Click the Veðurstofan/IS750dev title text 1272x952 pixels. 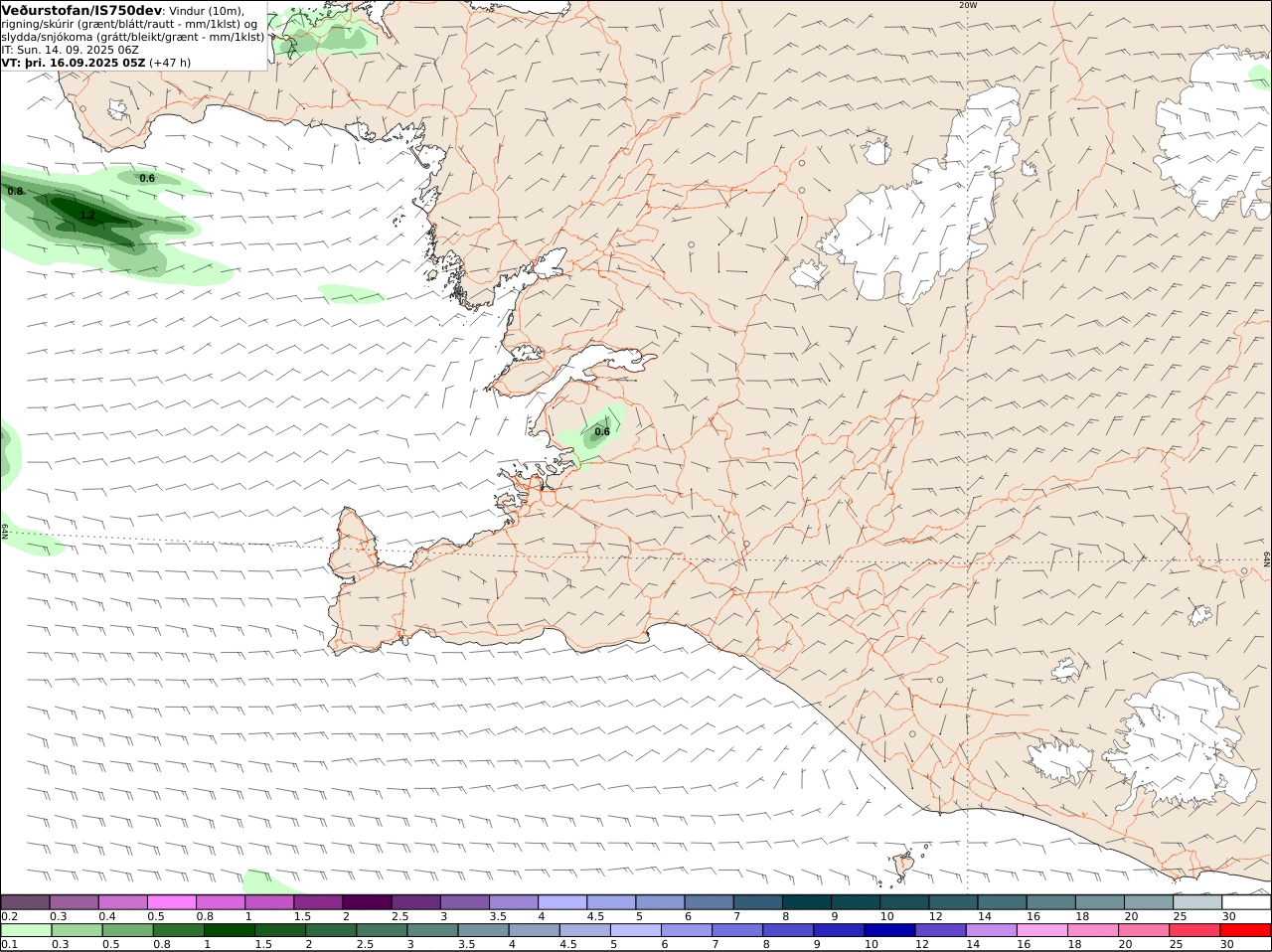81,10
